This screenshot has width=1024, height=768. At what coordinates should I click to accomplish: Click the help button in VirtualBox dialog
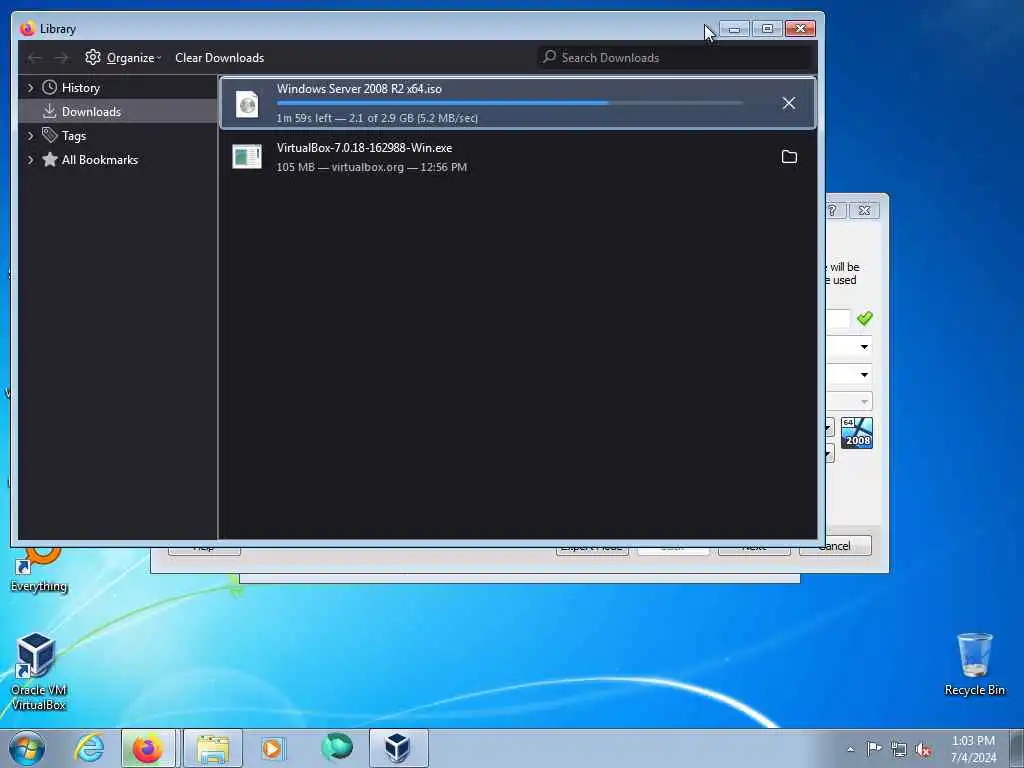pos(833,210)
